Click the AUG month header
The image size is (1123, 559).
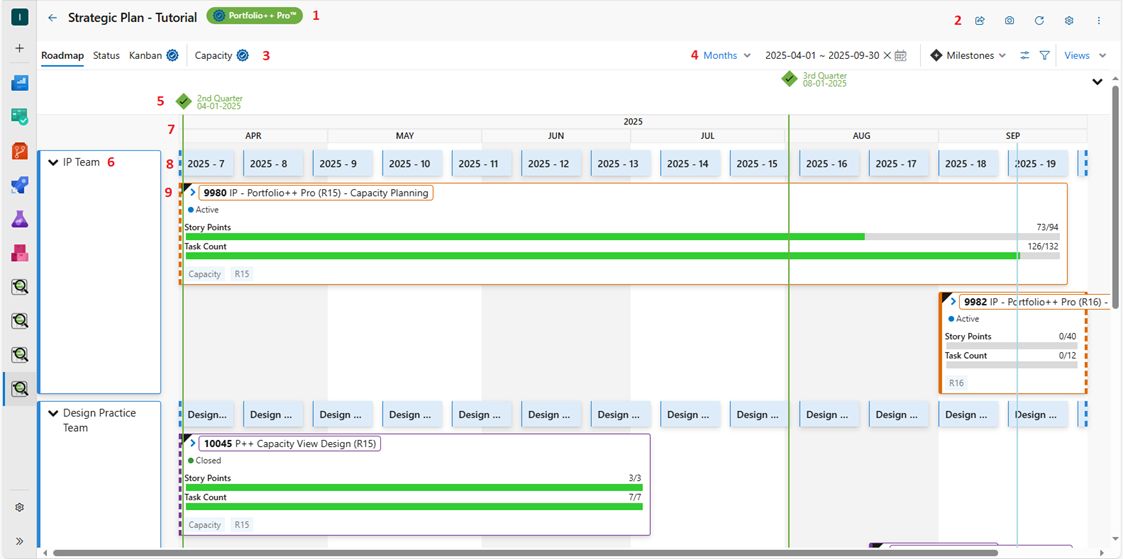(862, 135)
